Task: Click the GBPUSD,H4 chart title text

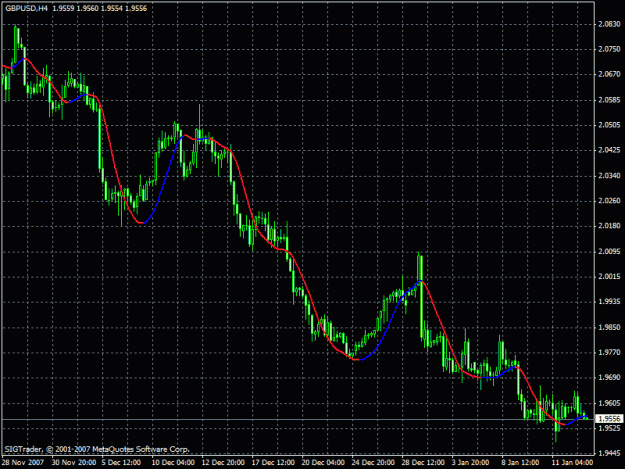Action: tap(27, 8)
